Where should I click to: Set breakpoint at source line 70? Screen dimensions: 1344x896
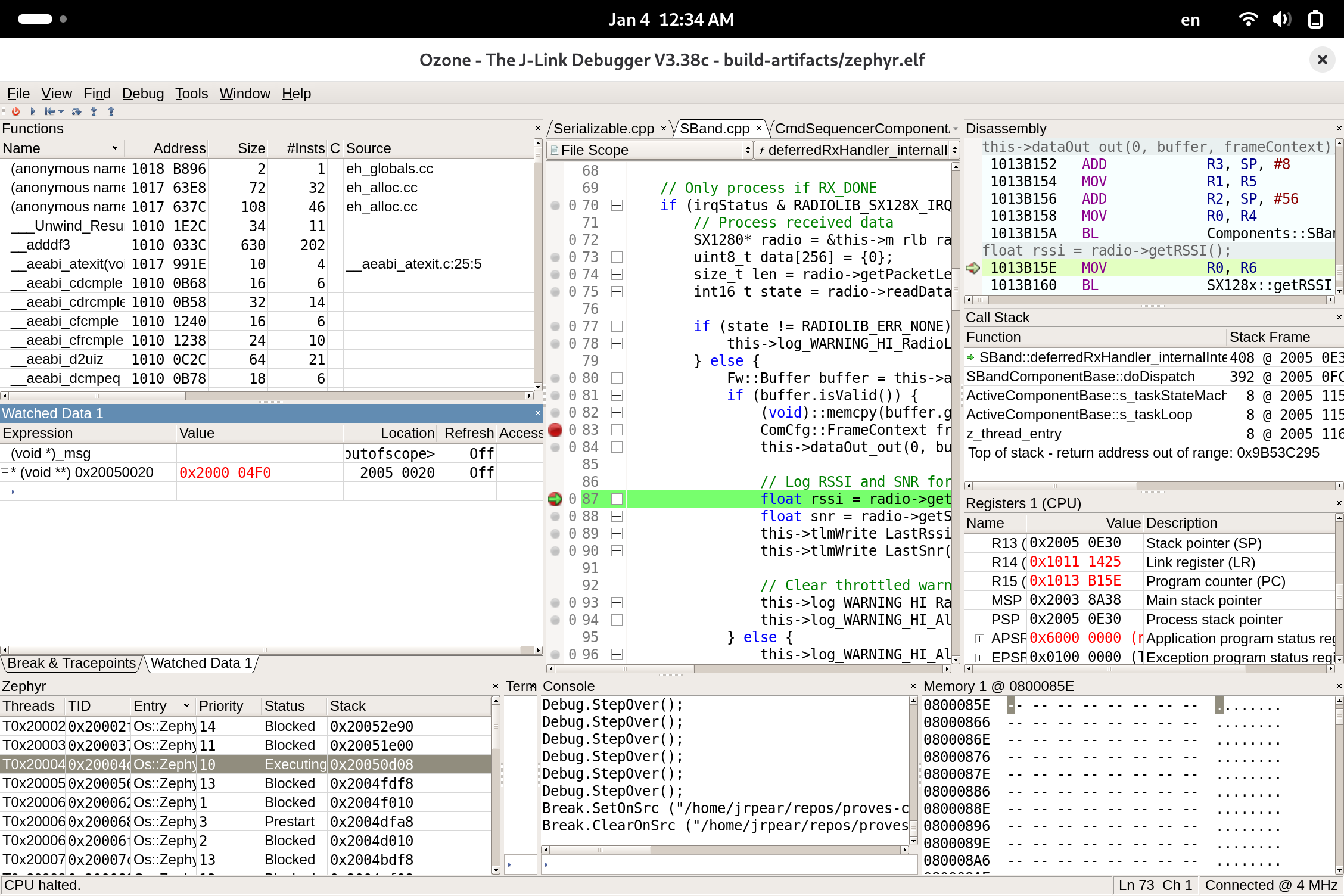pos(555,206)
